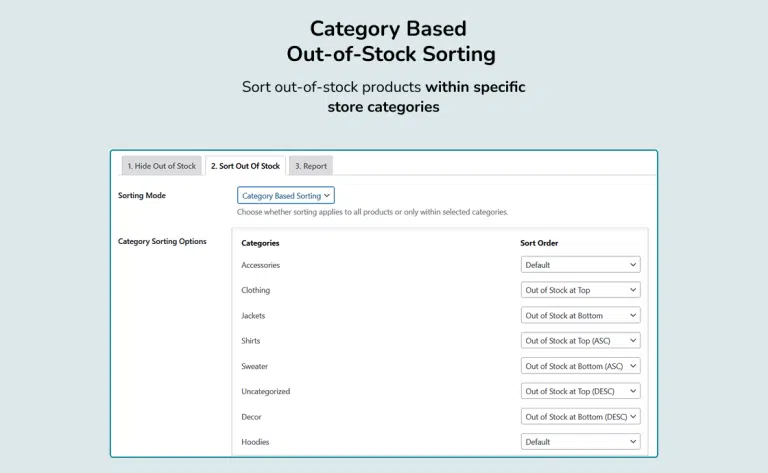Expand the Sweater sort order dropdown
This screenshot has height=473, width=768.
tap(580, 366)
